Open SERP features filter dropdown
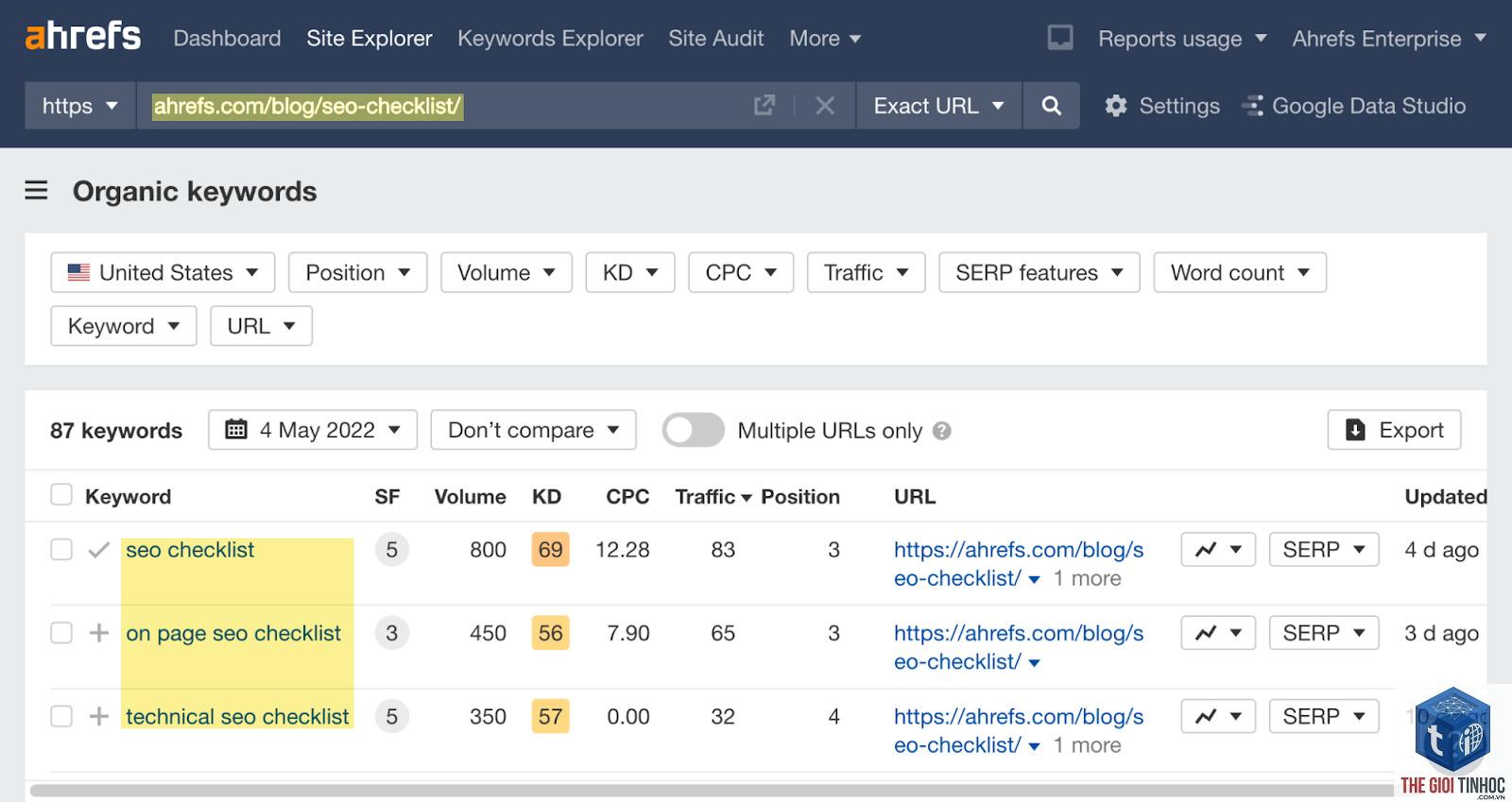 [x=1039, y=272]
